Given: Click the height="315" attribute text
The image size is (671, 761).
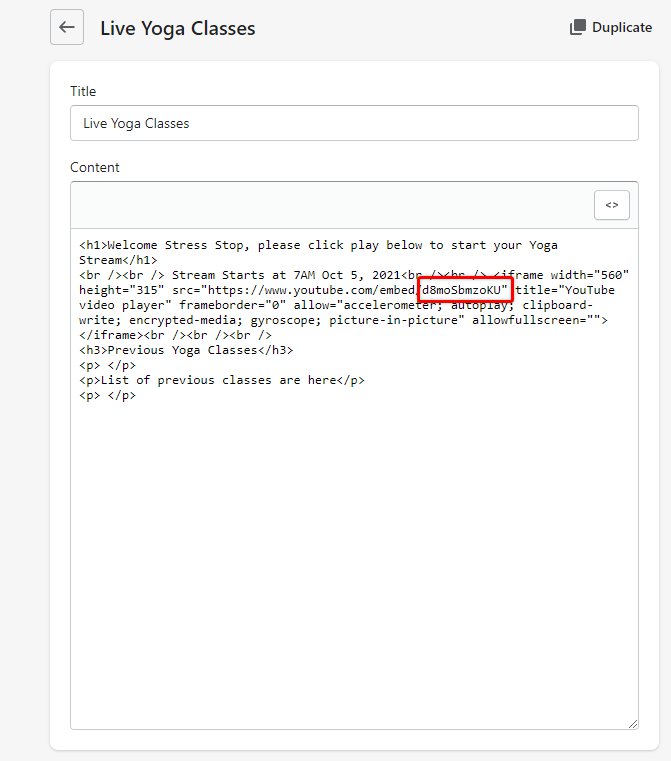Looking at the screenshot, I should [x=122, y=290].
